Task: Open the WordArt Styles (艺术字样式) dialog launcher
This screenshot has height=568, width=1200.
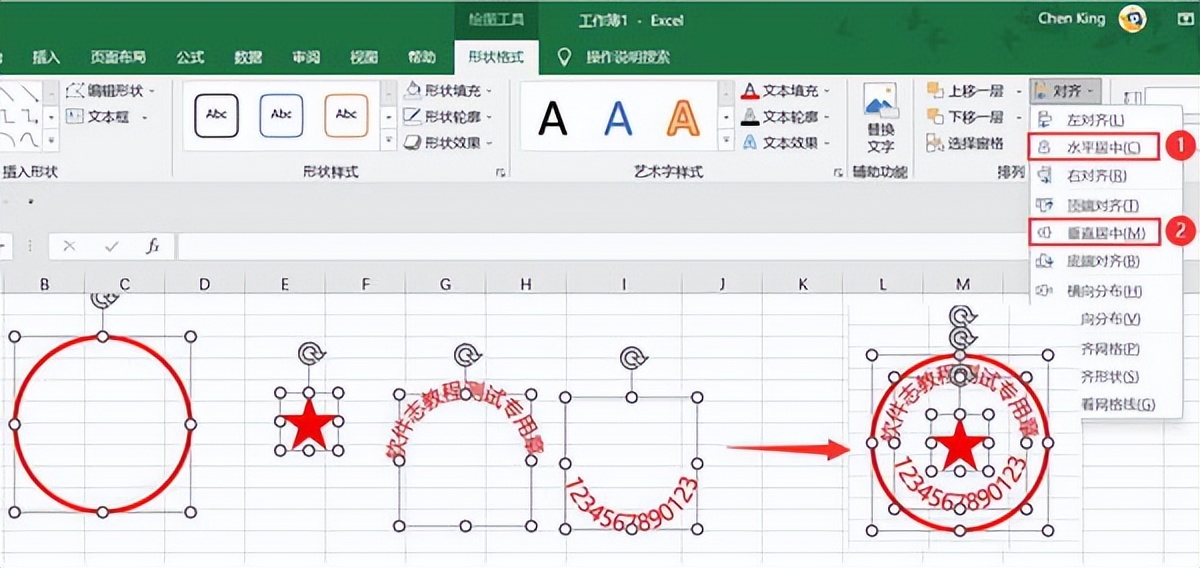Action: [x=837, y=173]
